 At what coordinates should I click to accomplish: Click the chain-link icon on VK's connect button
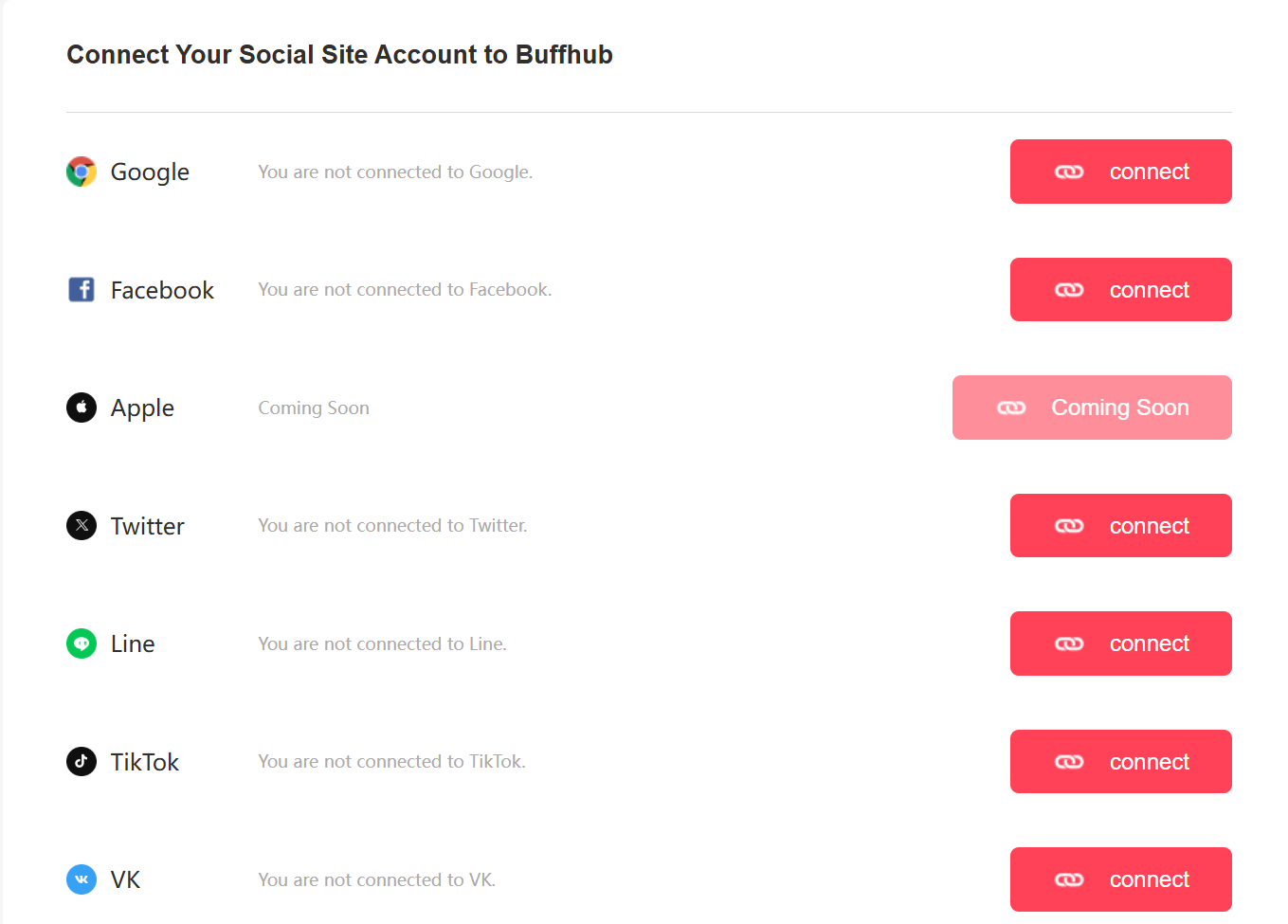click(1069, 879)
